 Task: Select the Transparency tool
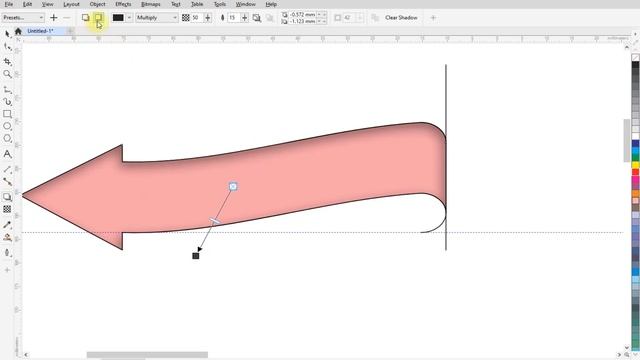(x=7, y=209)
